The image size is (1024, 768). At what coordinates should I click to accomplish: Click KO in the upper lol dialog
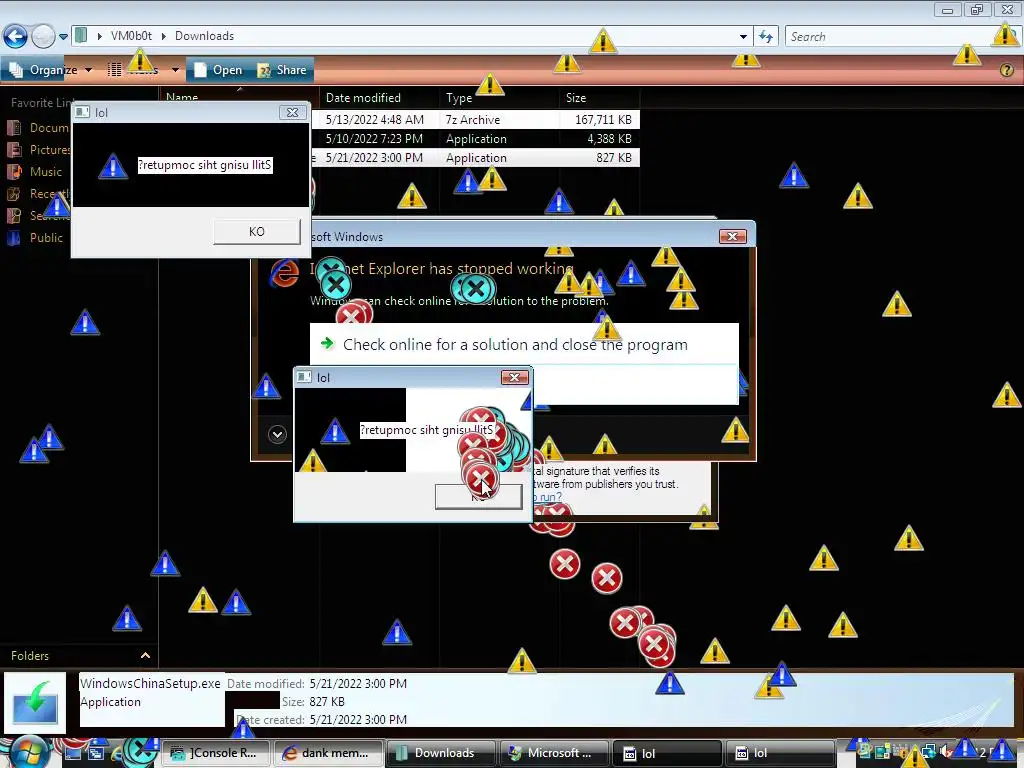point(257,232)
